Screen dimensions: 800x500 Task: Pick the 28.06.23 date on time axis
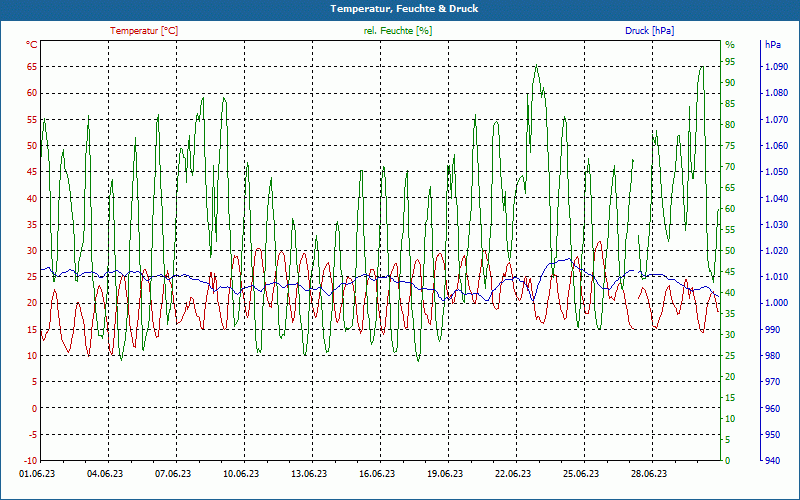click(x=648, y=474)
